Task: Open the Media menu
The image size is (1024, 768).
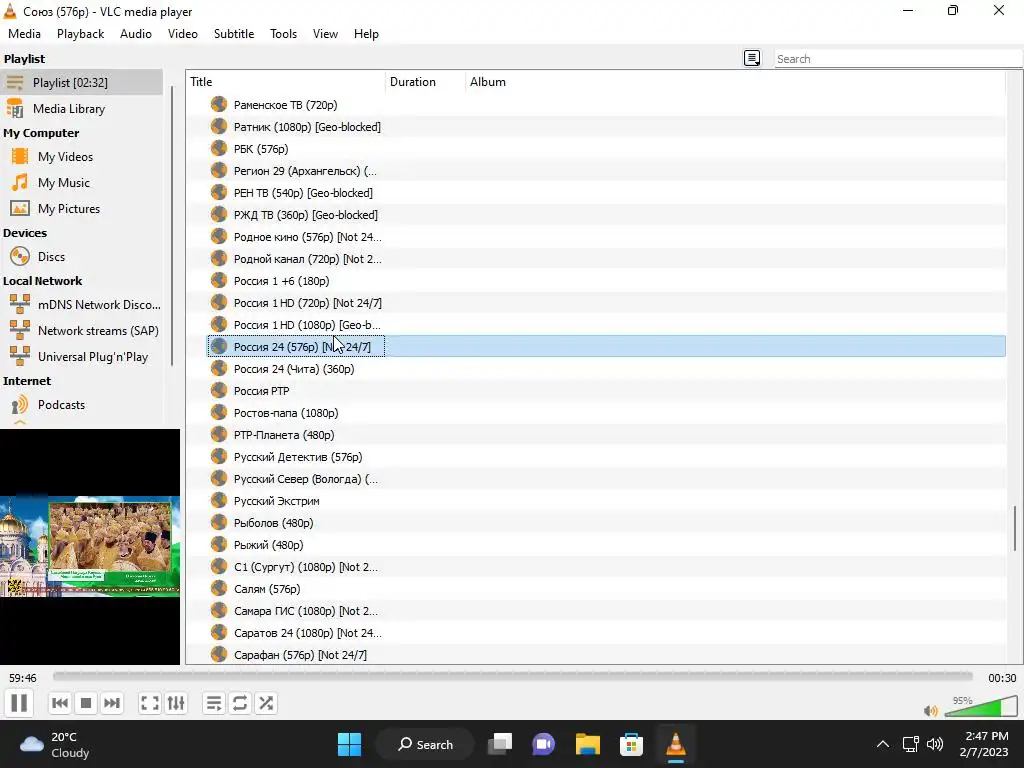Action: [24, 34]
